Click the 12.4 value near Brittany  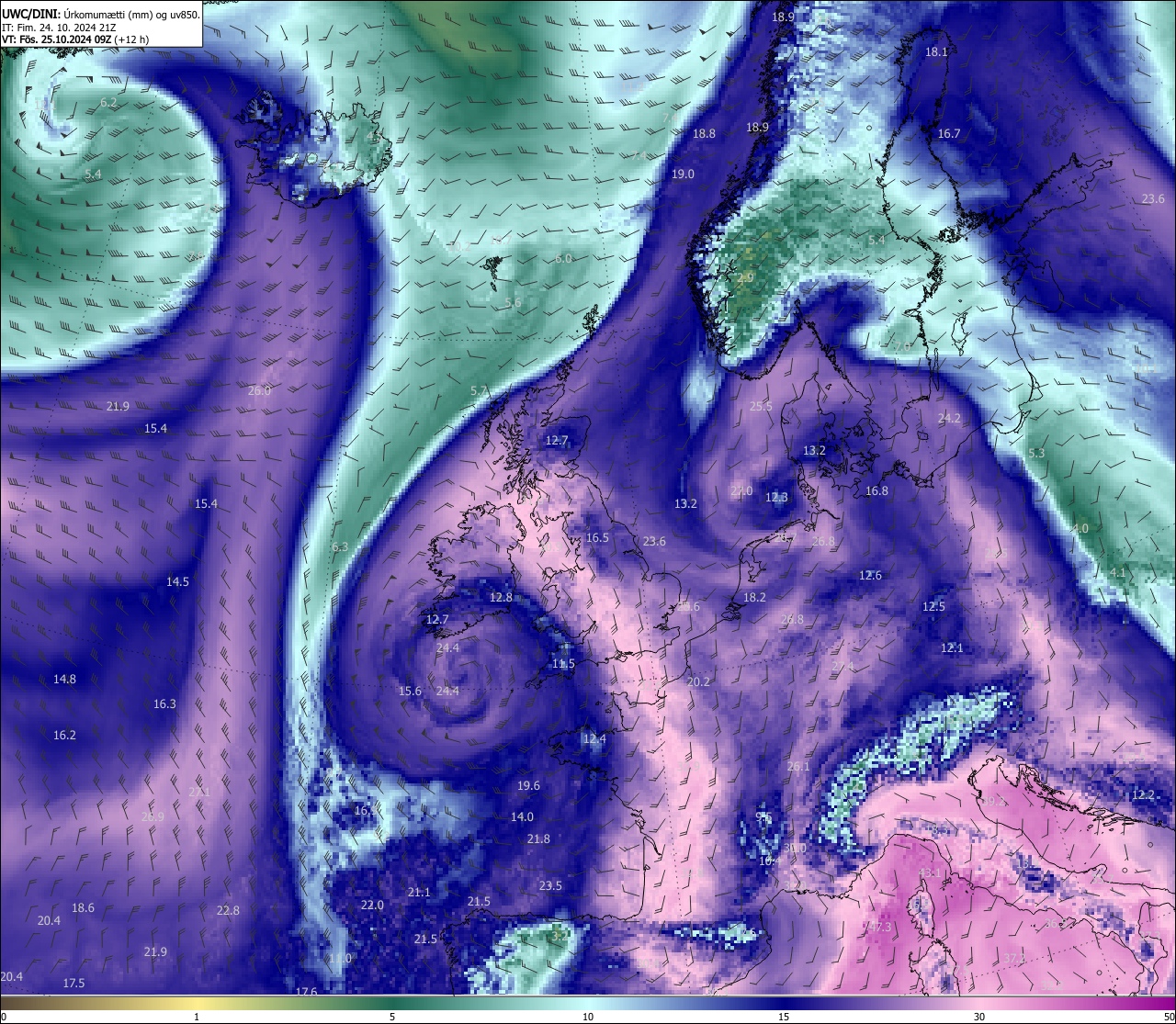click(x=594, y=738)
